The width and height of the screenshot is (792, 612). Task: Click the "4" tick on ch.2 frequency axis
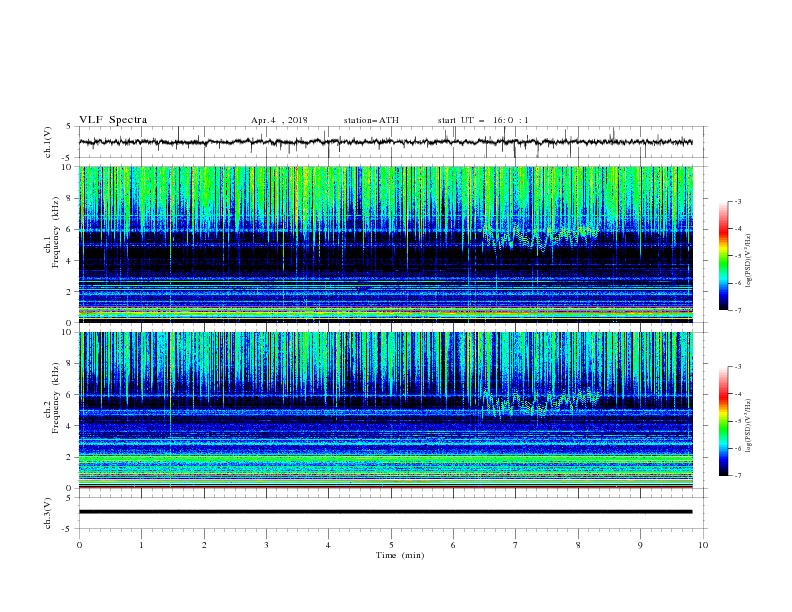click(x=69, y=426)
